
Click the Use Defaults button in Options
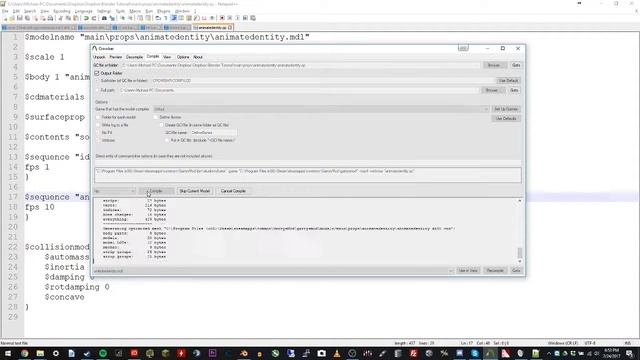click(506, 118)
